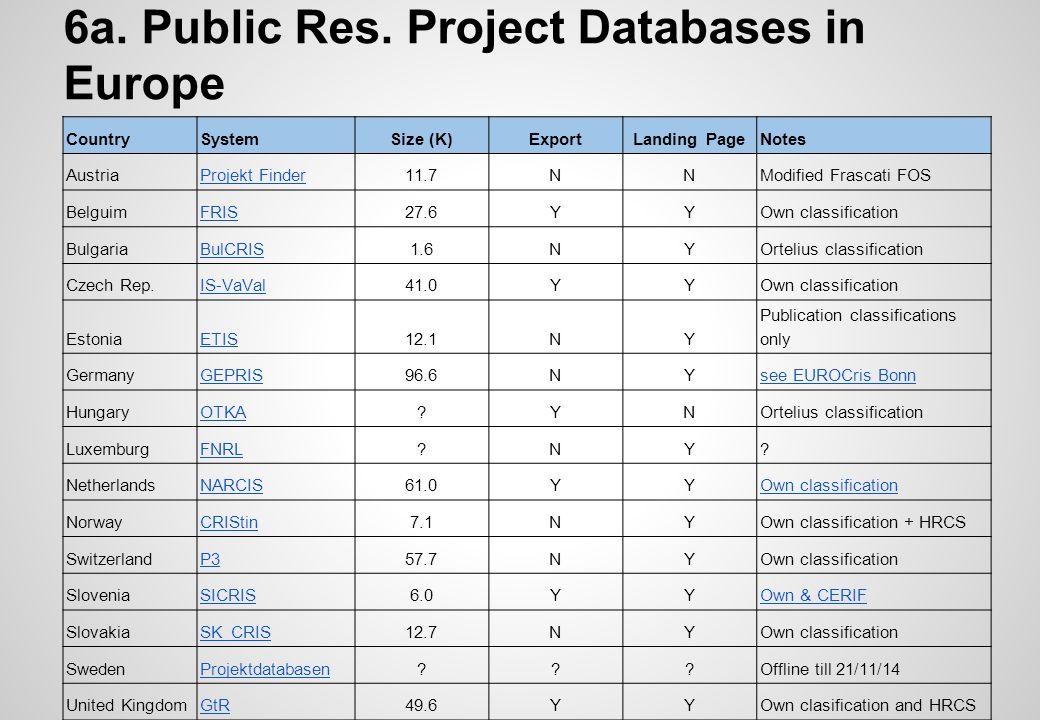1040x720 pixels.
Task: Open the IS-VaVaI link
Action: [233, 285]
